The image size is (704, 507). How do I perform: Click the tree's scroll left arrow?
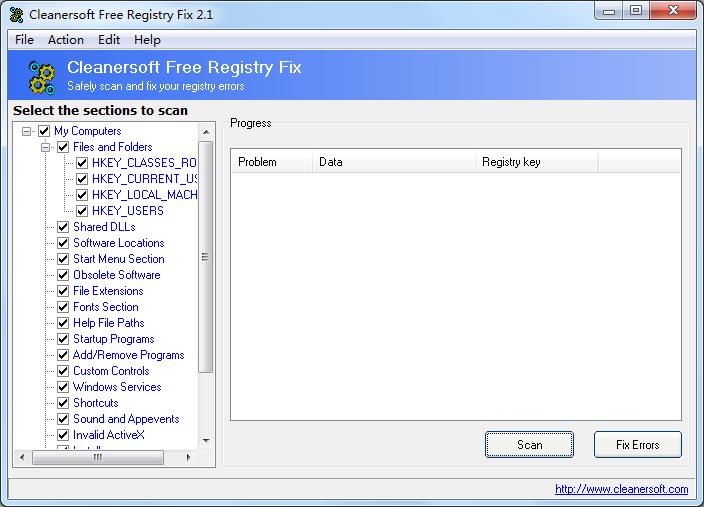[x=22, y=457]
